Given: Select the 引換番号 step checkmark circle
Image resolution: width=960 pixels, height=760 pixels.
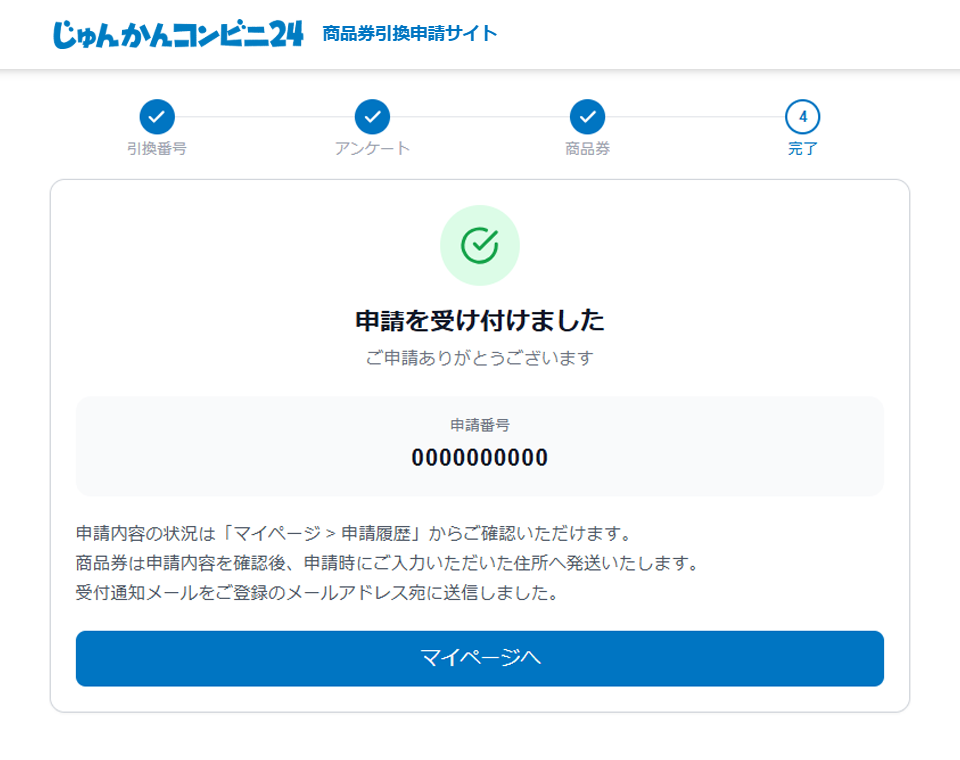Looking at the screenshot, I should tap(157, 117).
